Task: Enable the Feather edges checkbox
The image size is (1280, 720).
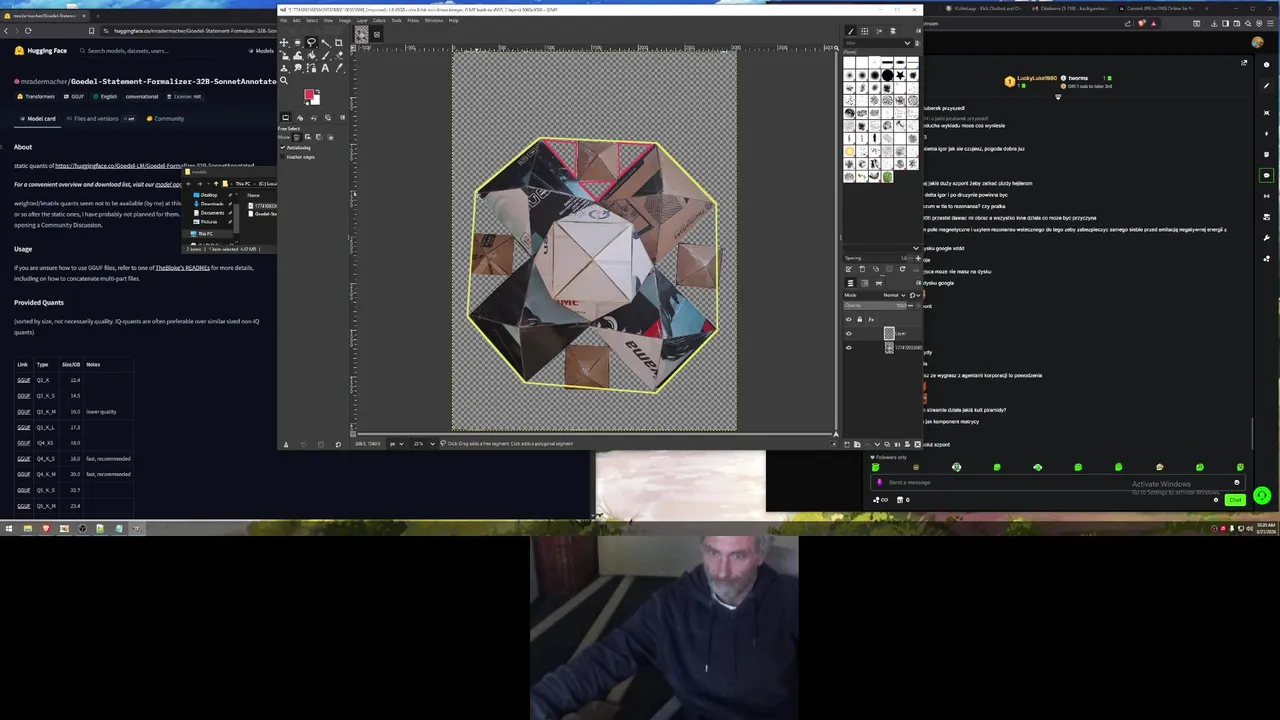Action: pos(283,157)
